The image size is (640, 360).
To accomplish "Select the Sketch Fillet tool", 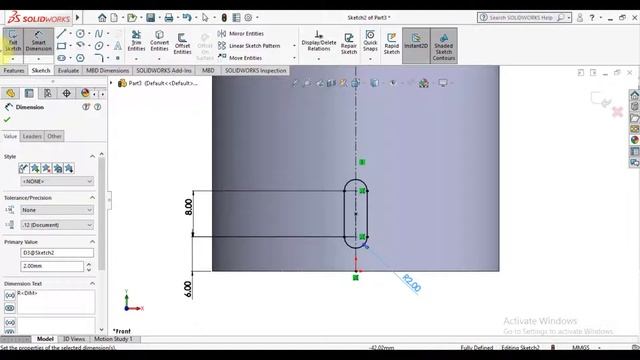I will [99, 58].
